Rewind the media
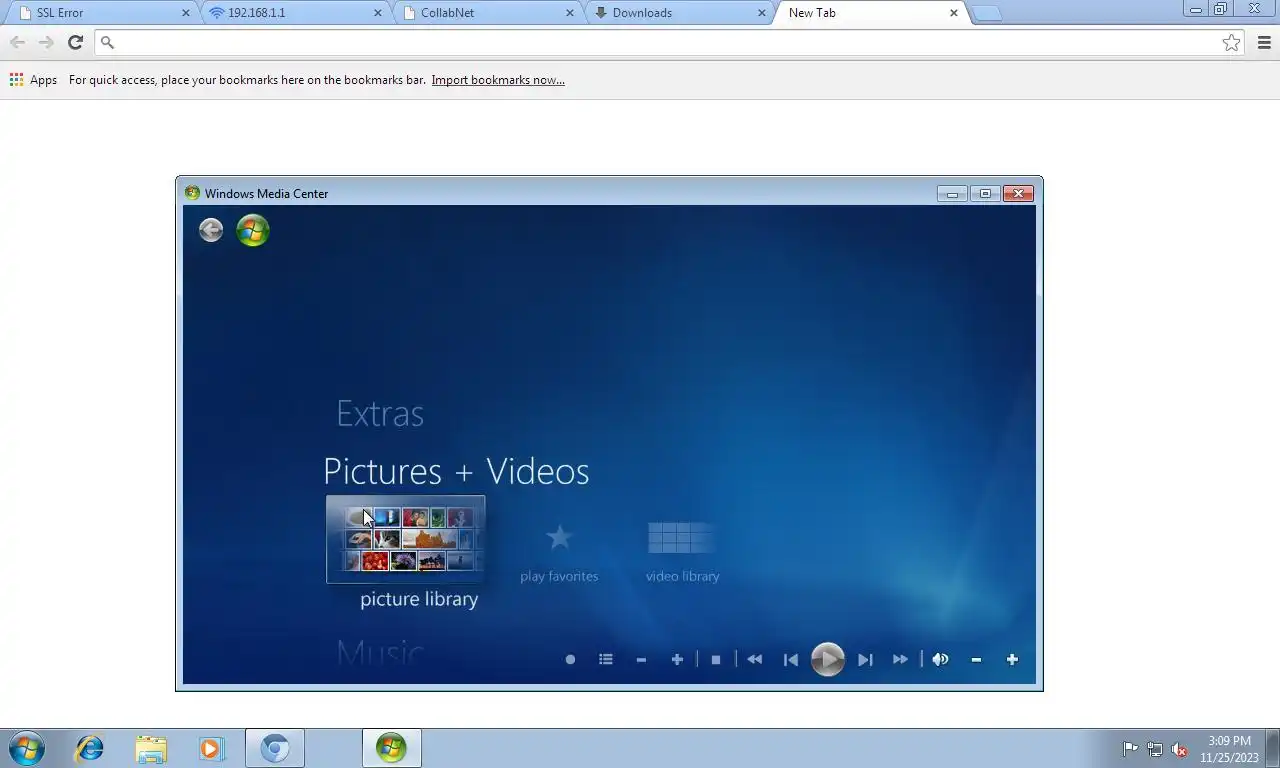The height and width of the screenshot is (768, 1280). (755, 660)
